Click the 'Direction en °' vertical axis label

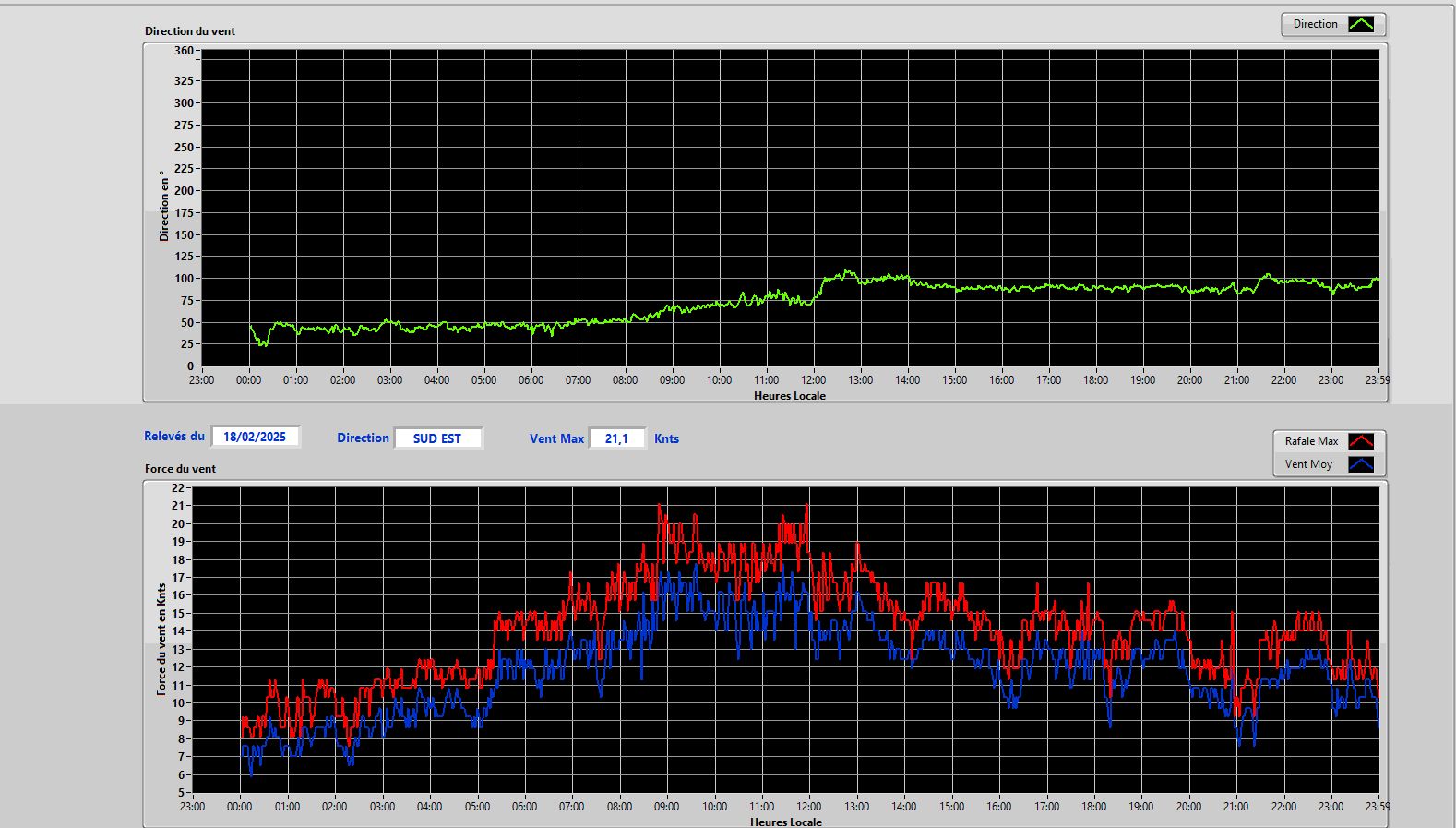(x=164, y=206)
